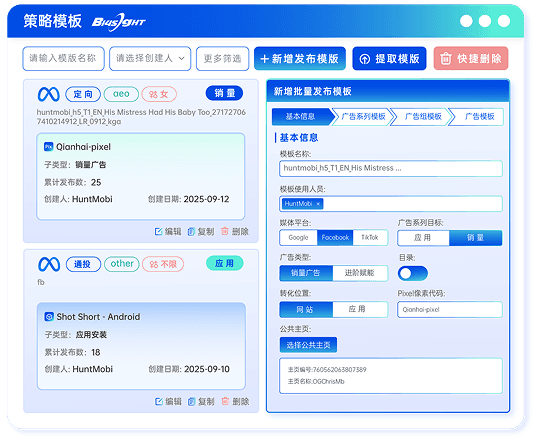Set the campaign objective to 应用
Viewport: 546px width, 440px height.
[x=423, y=238]
